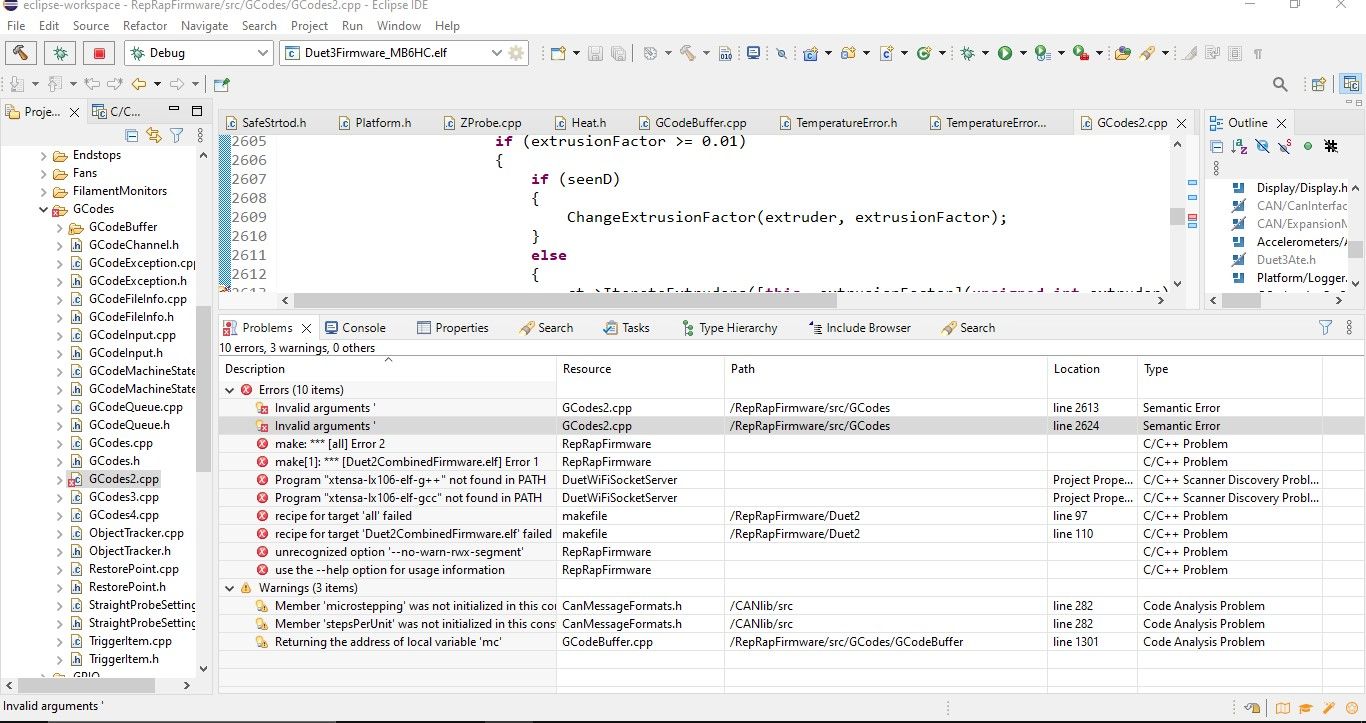Click the Save floppy disk icon

tap(596, 53)
